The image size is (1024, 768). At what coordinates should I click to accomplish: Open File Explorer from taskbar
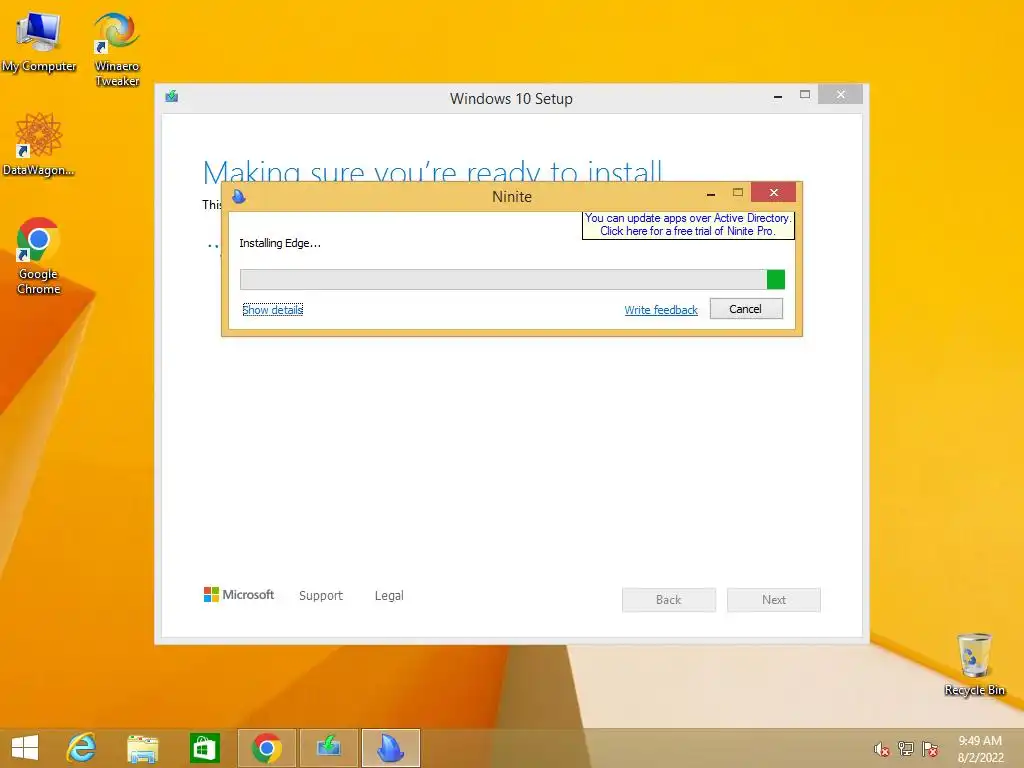point(142,748)
